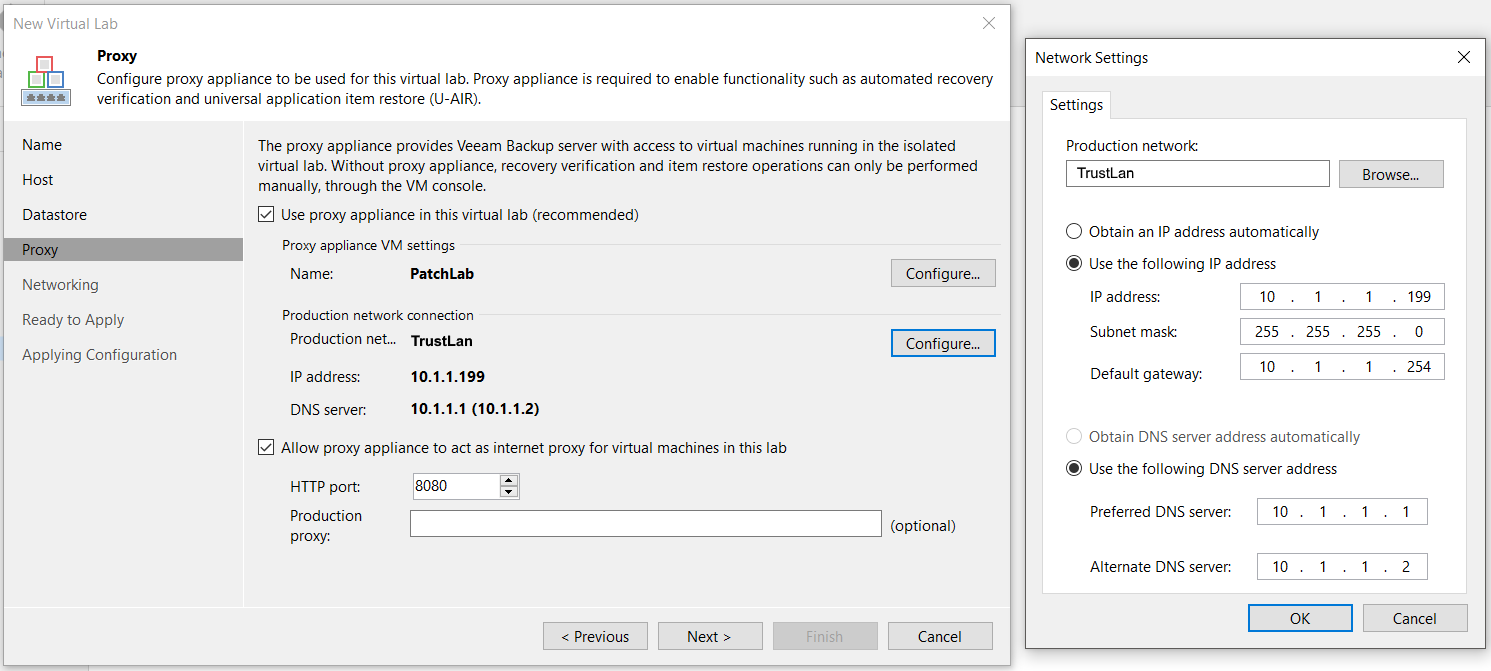The image size is (1491, 671).
Task: Confirm Network Settings with OK
Action: 1300,618
